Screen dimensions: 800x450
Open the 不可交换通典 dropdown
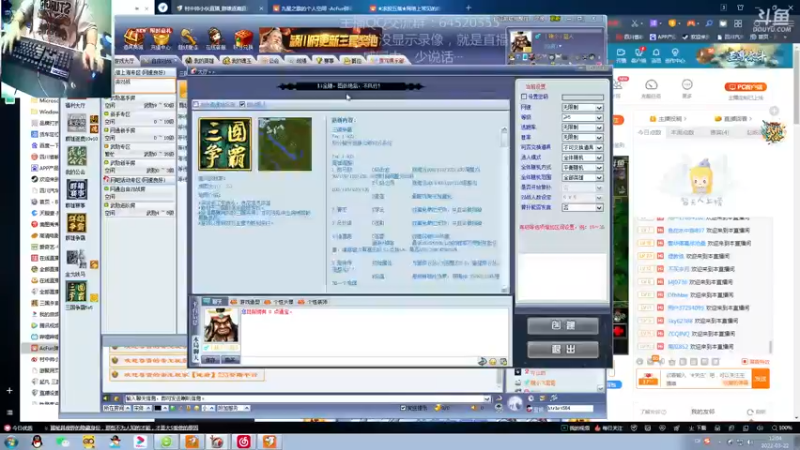(x=583, y=147)
